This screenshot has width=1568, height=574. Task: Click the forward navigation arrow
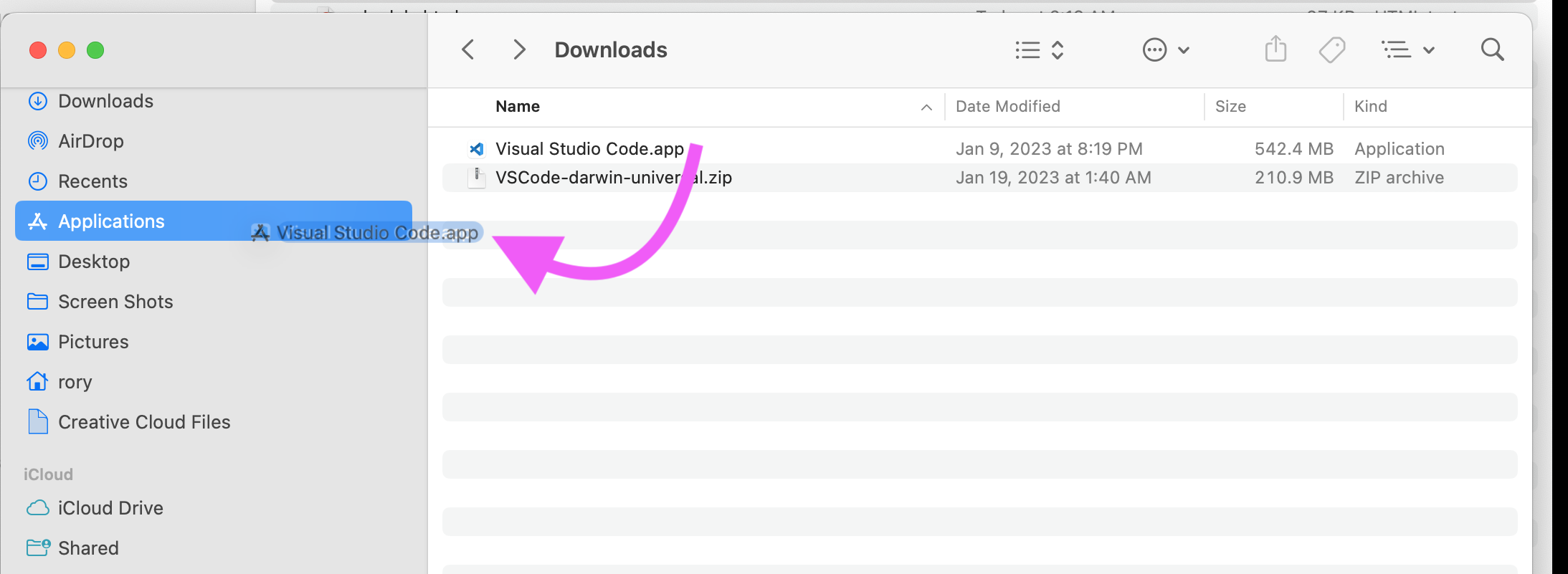point(520,50)
